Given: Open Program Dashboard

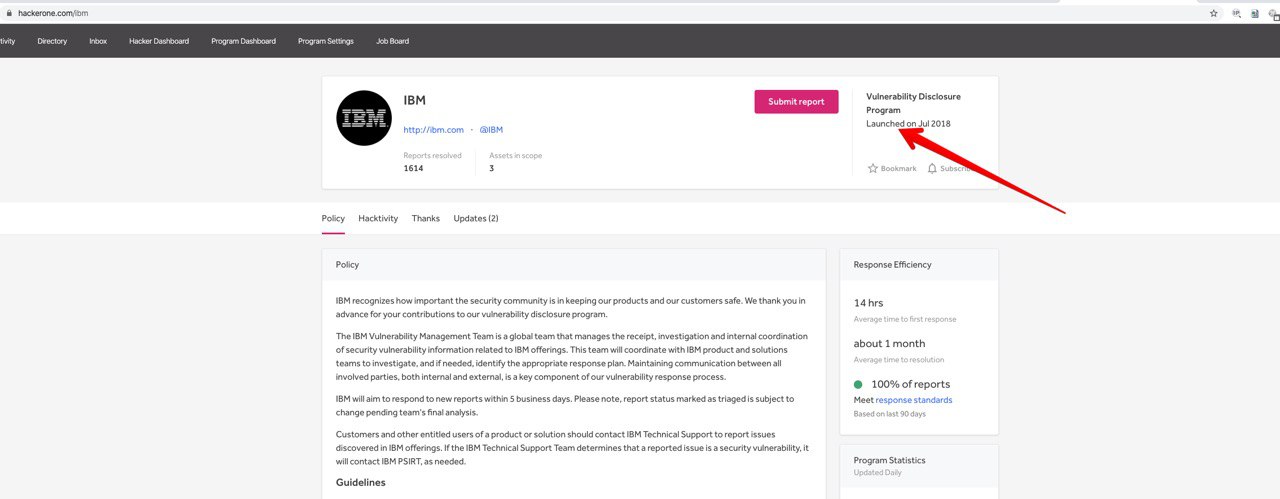Looking at the screenshot, I should pyautogui.click(x=243, y=41).
